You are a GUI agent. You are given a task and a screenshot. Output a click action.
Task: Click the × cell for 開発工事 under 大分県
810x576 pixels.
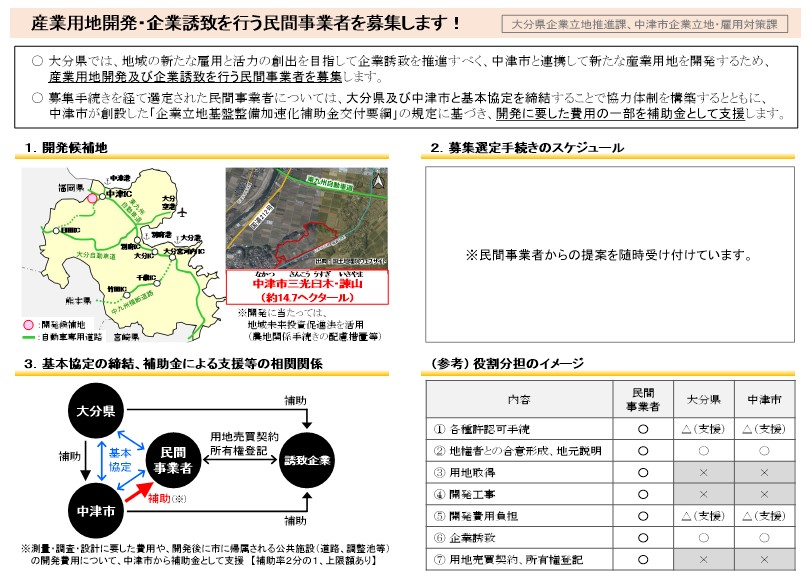tap(703, 493)
